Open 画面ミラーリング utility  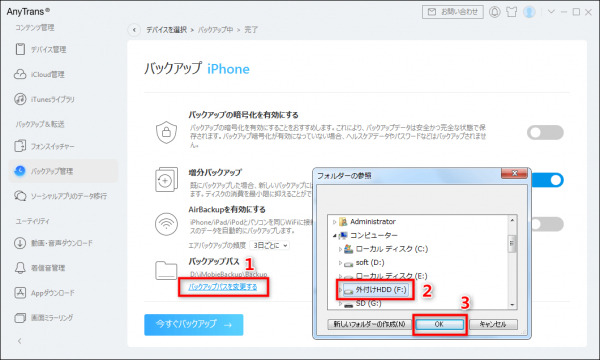click(44, 318)
